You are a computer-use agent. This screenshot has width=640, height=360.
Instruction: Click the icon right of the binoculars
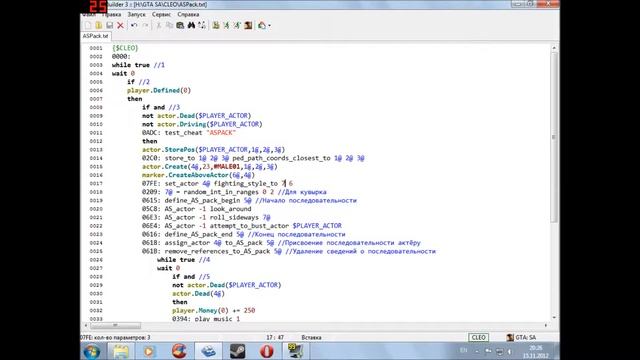(202, 25)
